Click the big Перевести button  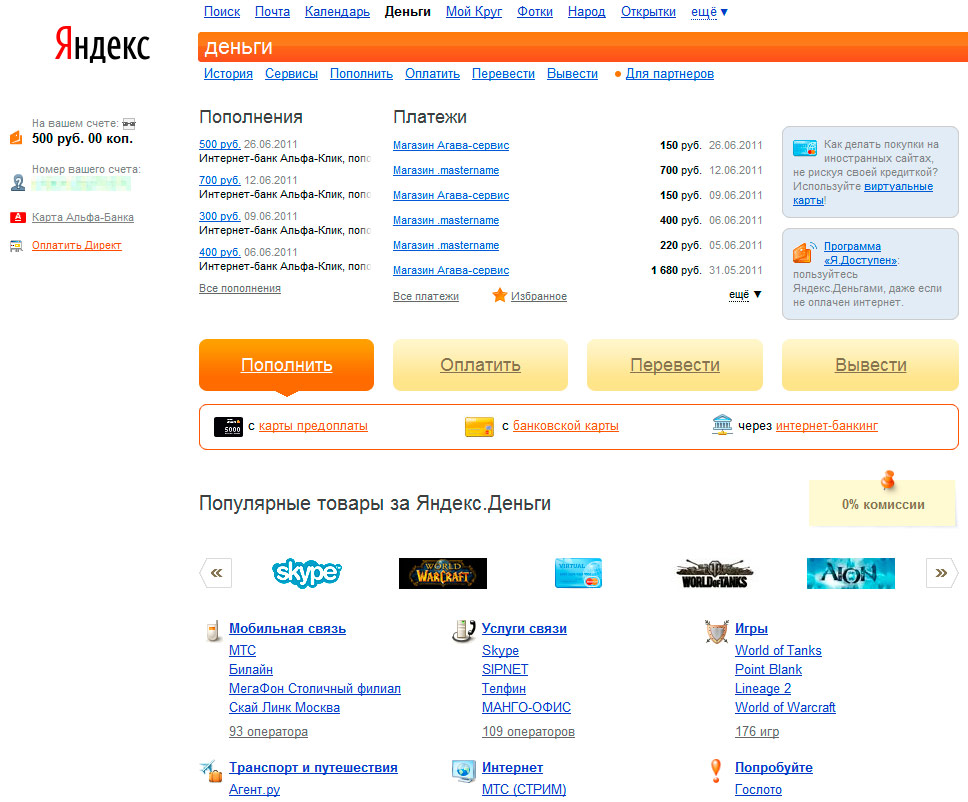click(x=675, y=365)
